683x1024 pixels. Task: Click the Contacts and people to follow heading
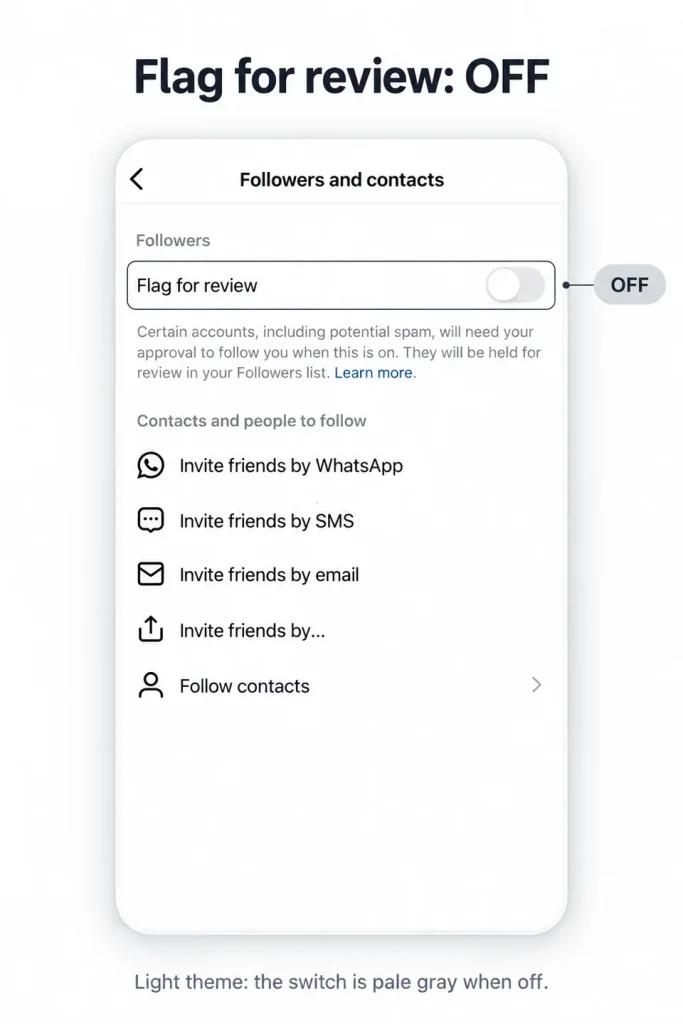(251, 421)
